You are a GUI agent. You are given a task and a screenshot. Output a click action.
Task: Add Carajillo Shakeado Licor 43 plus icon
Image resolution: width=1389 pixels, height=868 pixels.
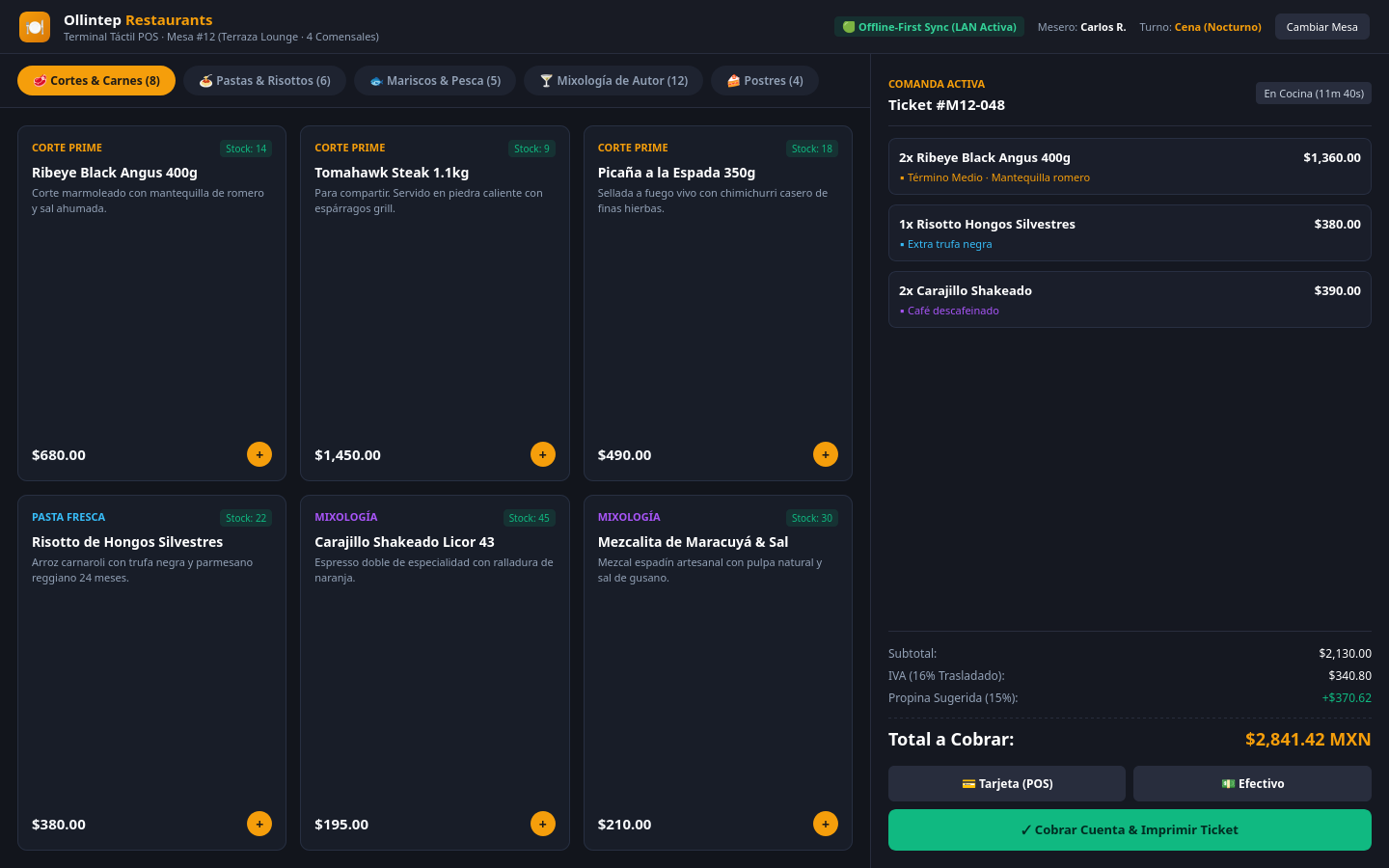tap(543, 824)
